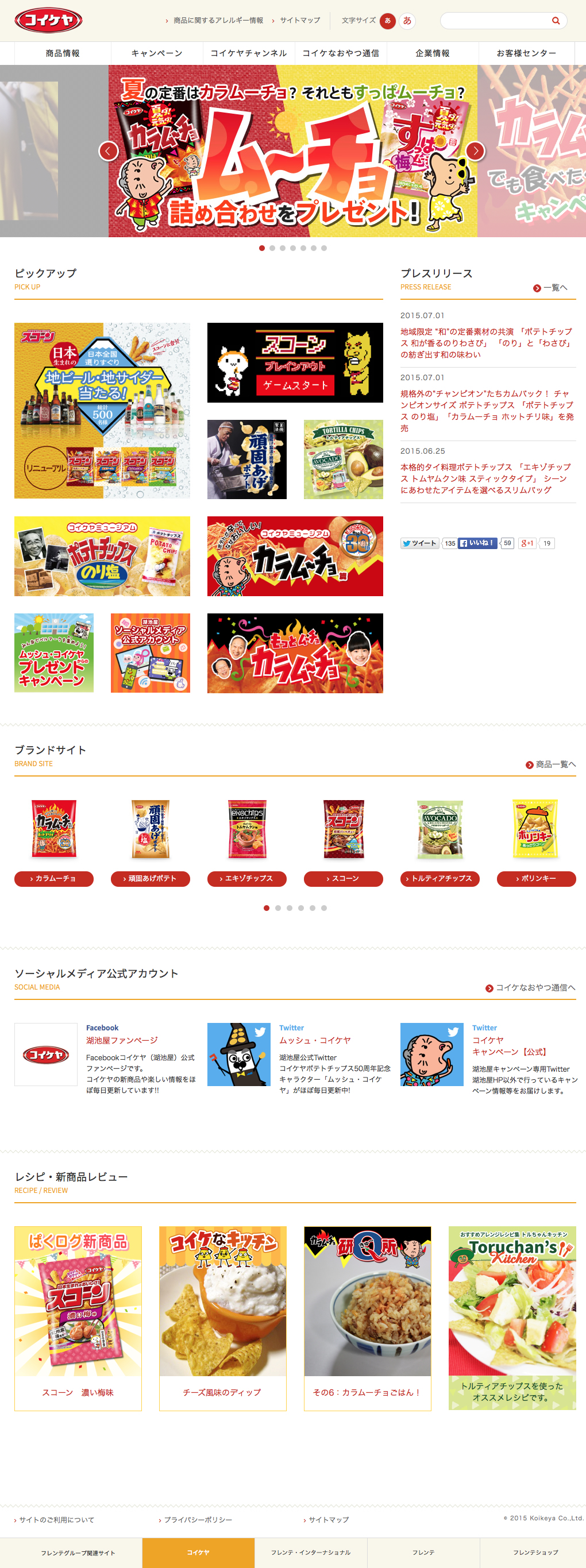Select the small text size option
Screen dimensions: 586x1568
pyautogui.click(x=387, y=21)
